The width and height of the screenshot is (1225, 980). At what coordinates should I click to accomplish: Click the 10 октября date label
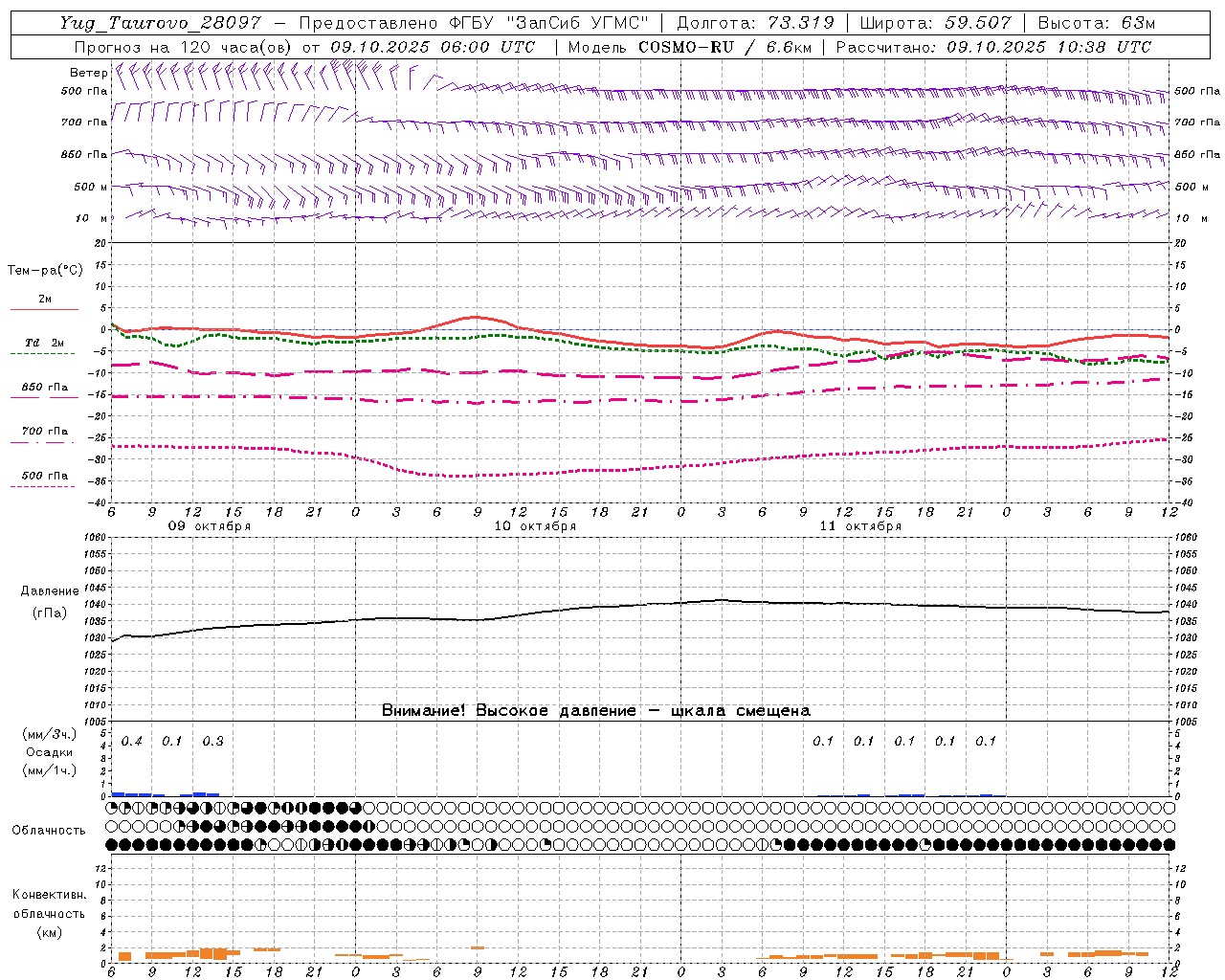[x=535, y=526]
